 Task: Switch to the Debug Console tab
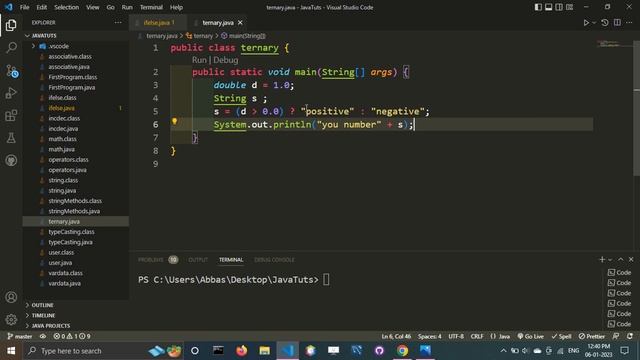pyautogui.click(x=274, y=260)
